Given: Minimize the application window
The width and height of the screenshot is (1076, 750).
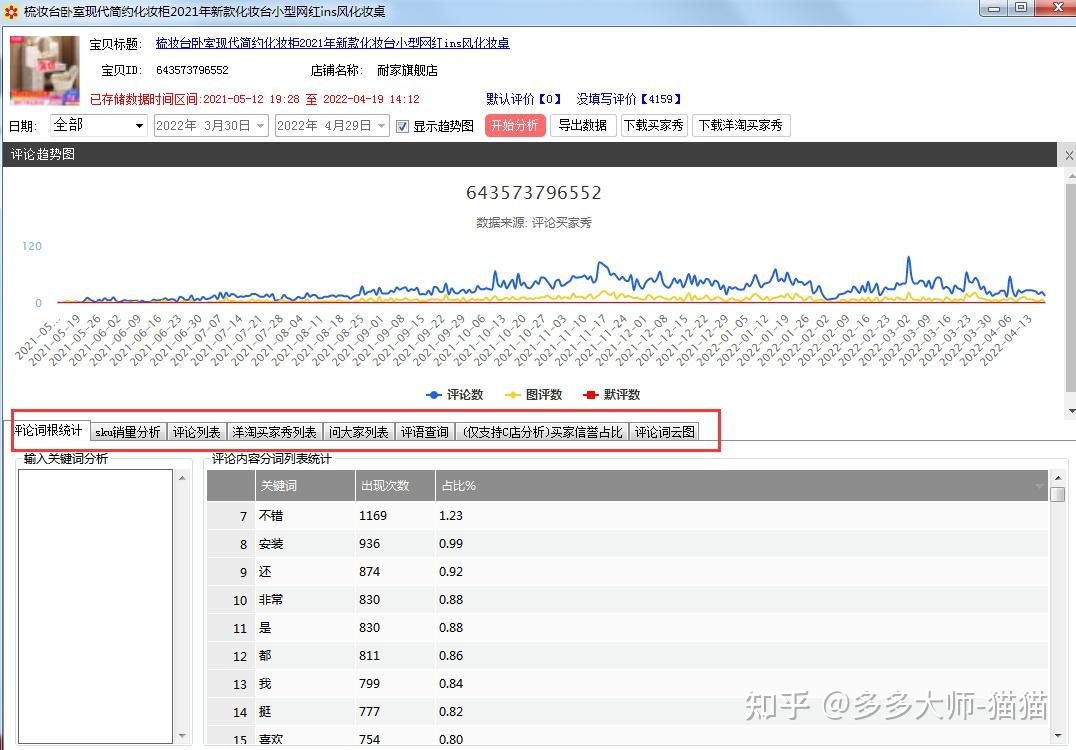Looking at the screenshot, I should 993,8.
